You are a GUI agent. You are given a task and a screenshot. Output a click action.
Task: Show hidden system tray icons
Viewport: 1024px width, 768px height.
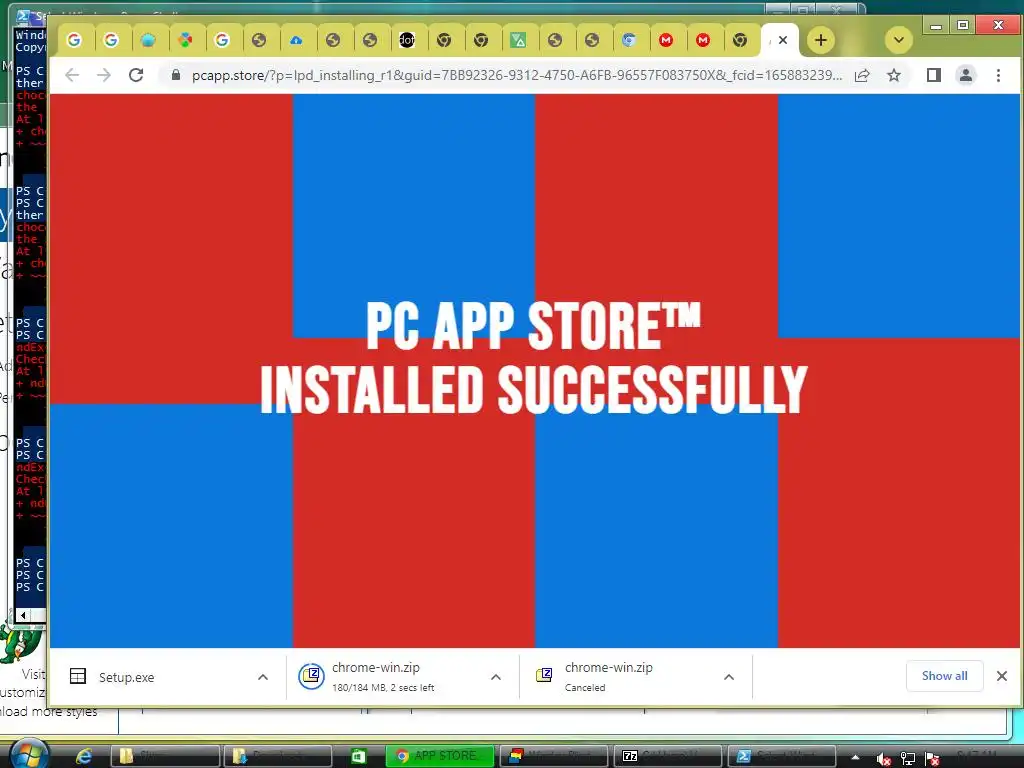tap(855, 758)
